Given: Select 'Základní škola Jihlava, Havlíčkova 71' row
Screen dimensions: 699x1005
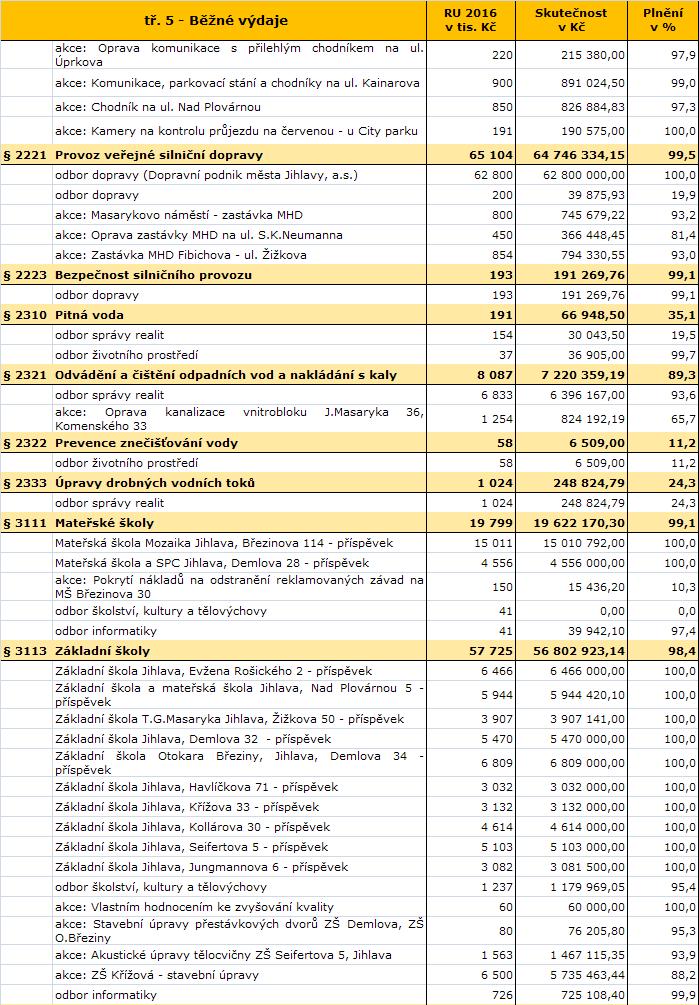Looking at the screenshot, I should [x=349, y=786].
